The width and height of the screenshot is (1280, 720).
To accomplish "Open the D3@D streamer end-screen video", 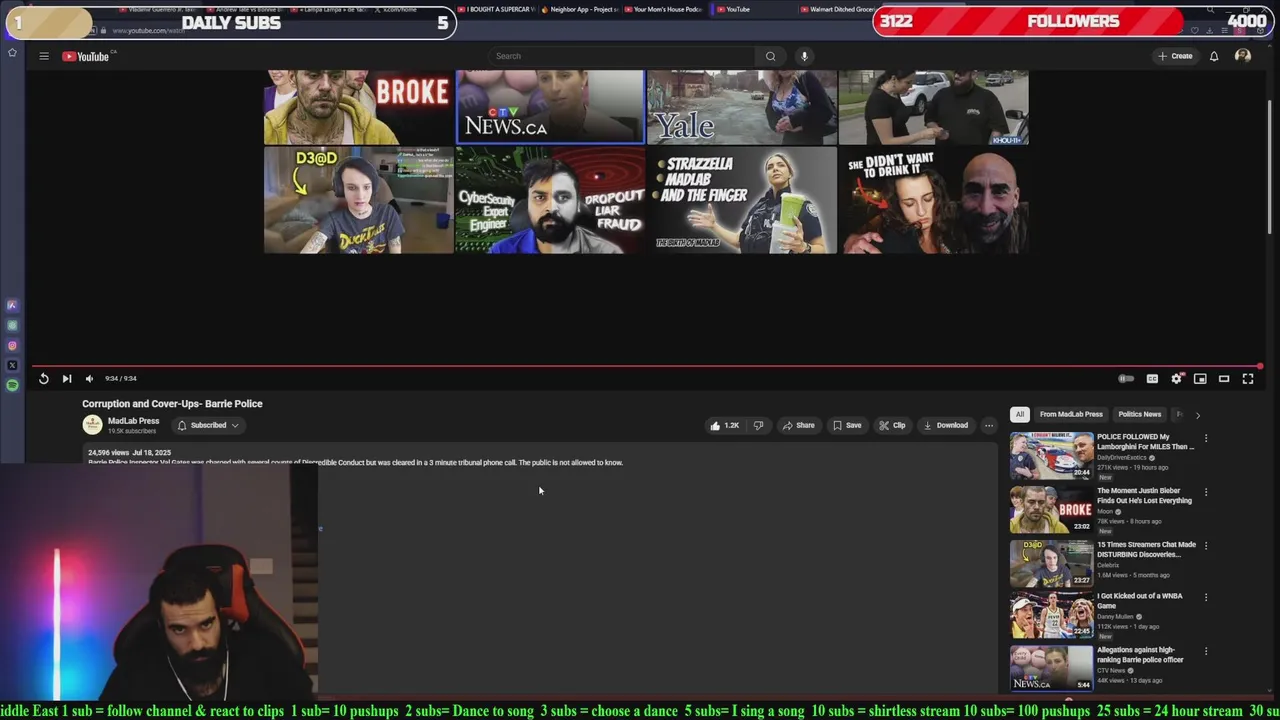I will click(x=358, y=200).
